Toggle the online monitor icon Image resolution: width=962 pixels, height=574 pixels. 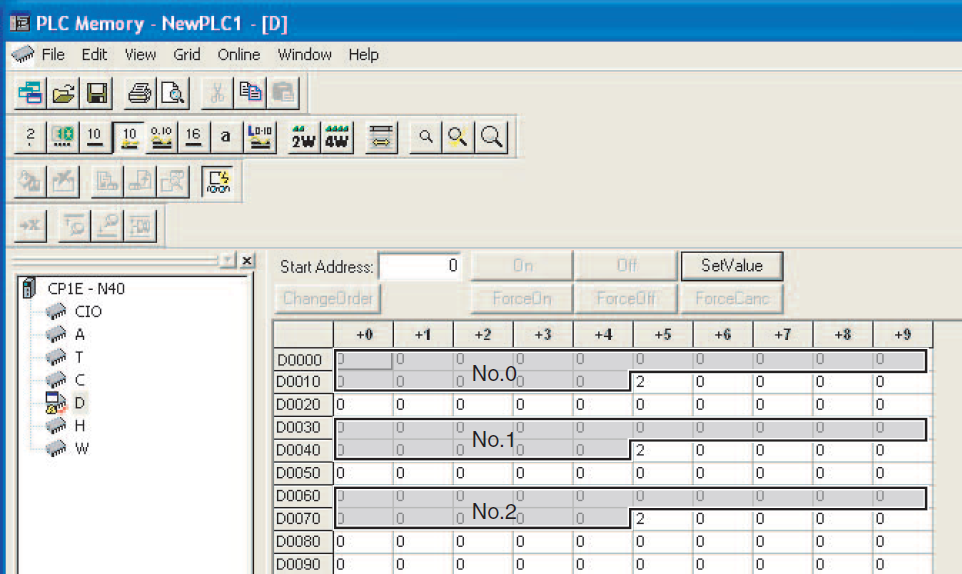point(218,182)
